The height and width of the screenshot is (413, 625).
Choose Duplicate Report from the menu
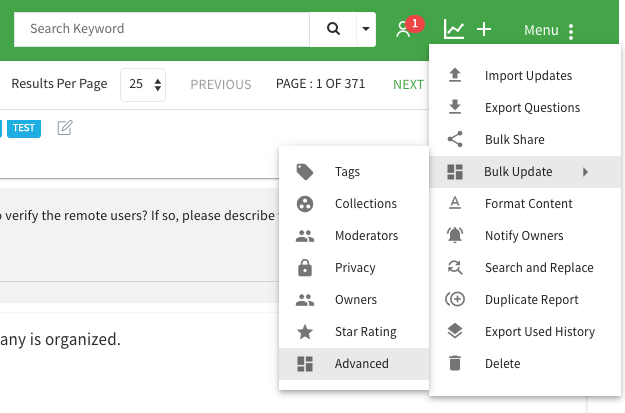(x=525, y=299)
